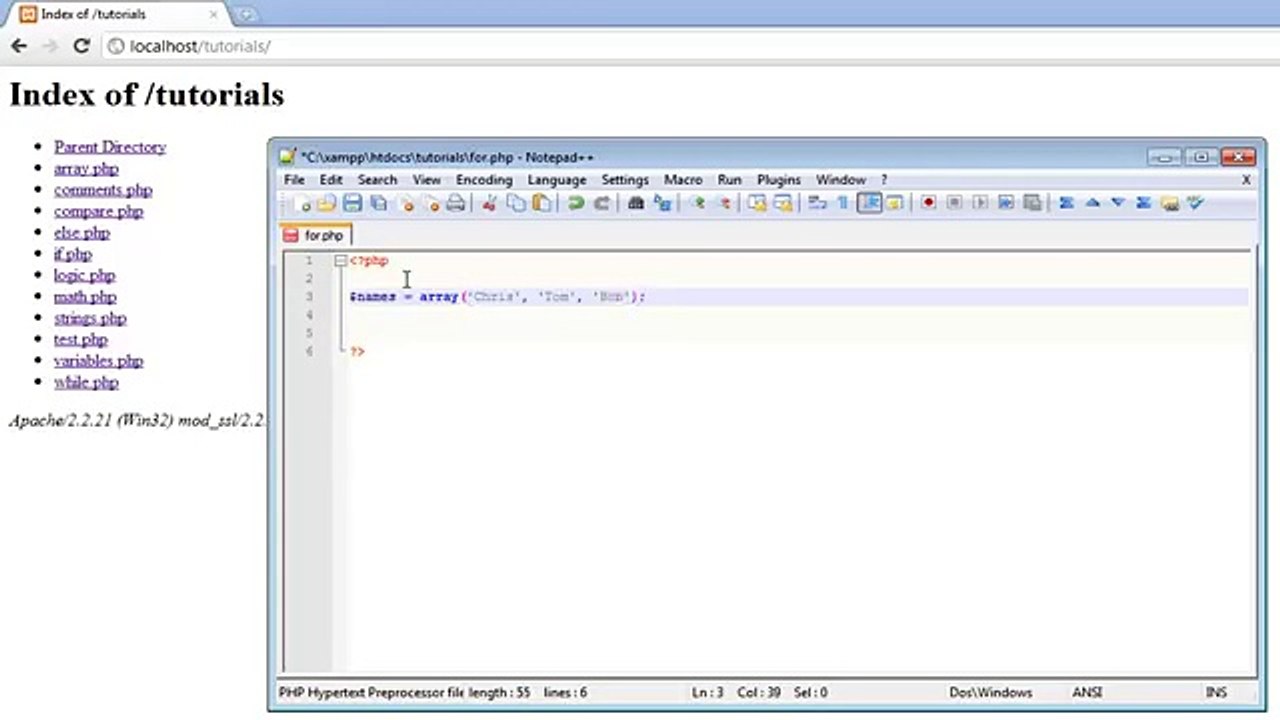
Task: Toggle Show All Characters paragraph icon
Action: click(x=842, y=203)
